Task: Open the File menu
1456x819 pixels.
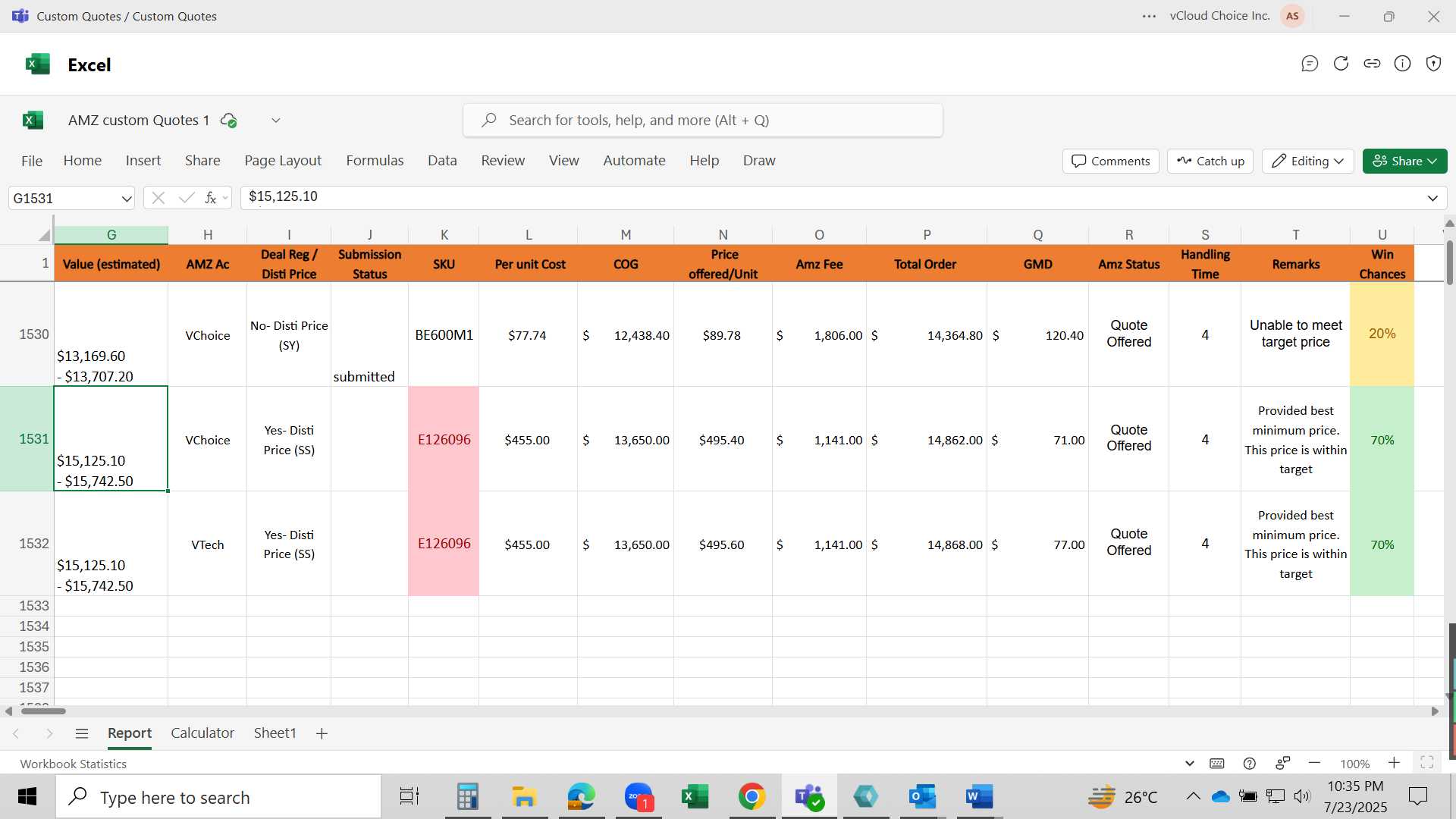Action: [x=32, y=161]
